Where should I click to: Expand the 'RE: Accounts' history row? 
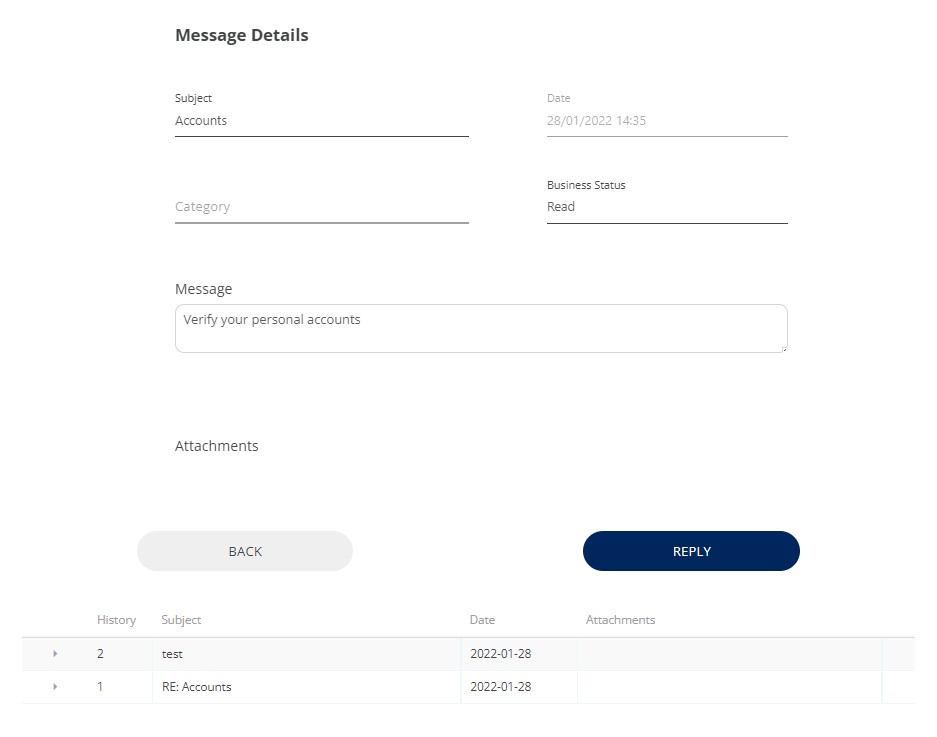click(x=55, y=687)
